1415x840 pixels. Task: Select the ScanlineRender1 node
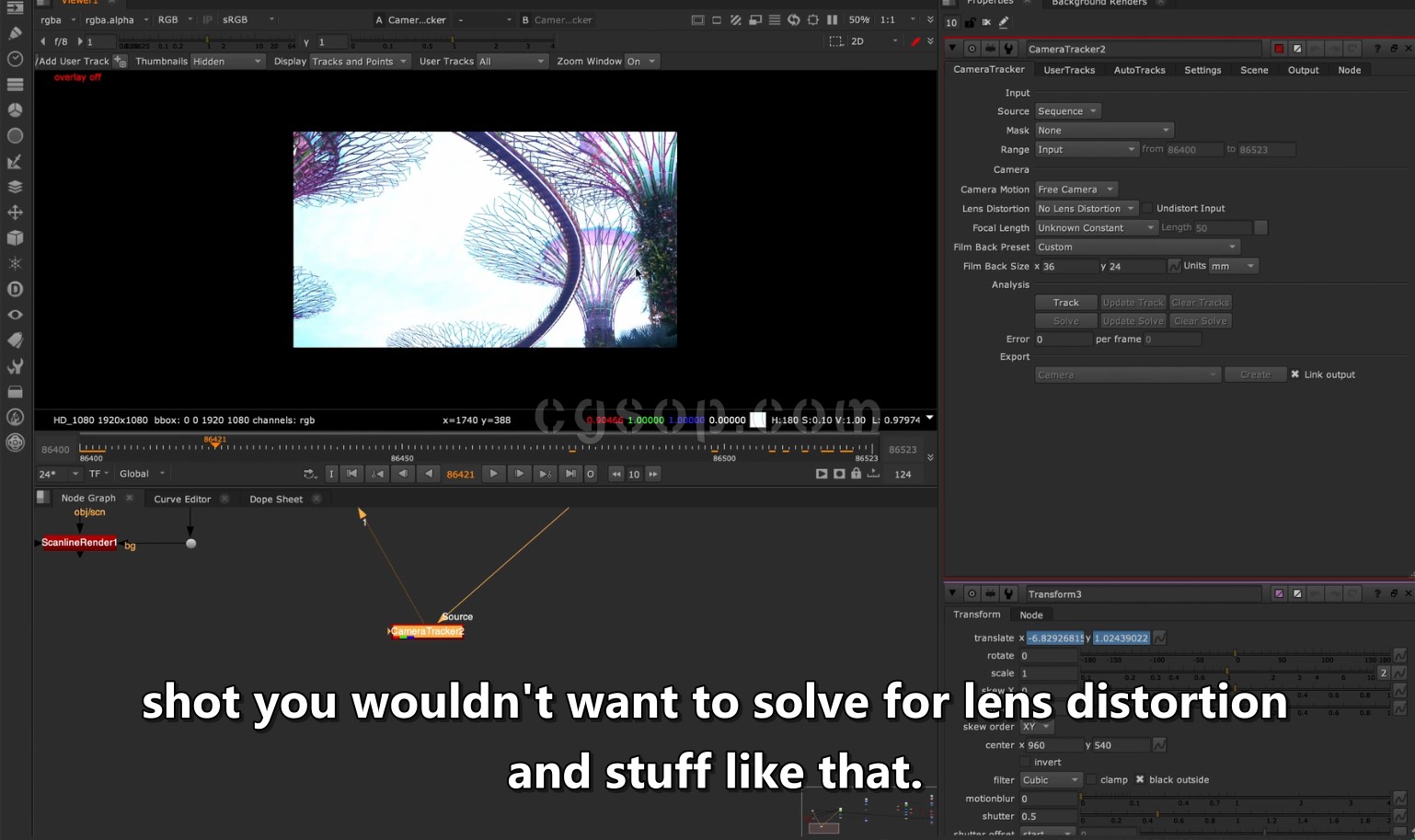(x=79, y=543)
